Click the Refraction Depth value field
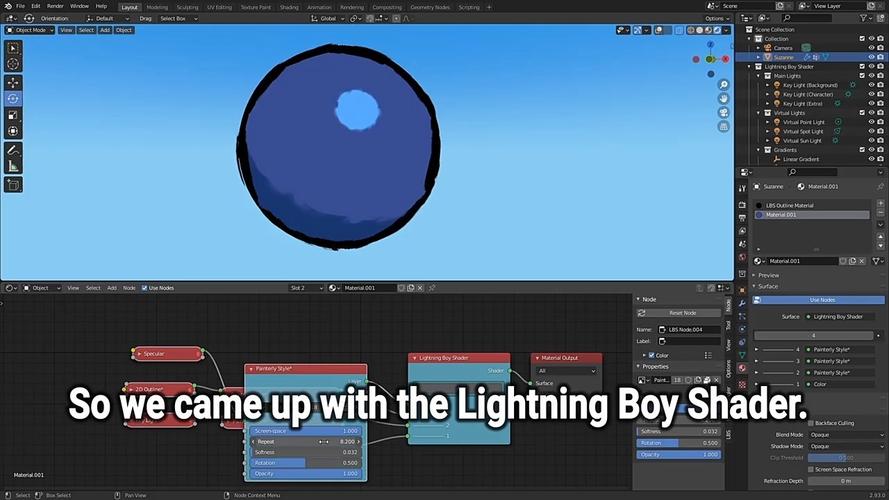 click(x=846, y=481)
